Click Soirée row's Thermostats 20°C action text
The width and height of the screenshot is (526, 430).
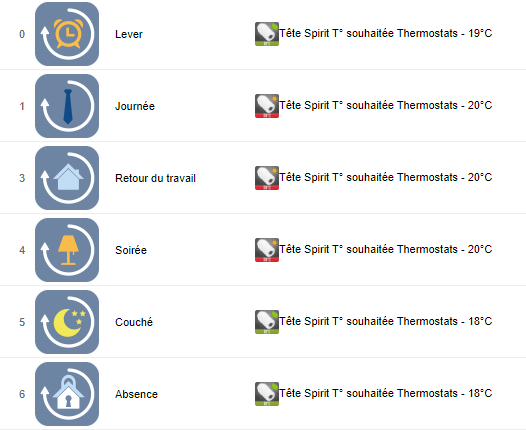pyautogui.click(x=386, y=249)
